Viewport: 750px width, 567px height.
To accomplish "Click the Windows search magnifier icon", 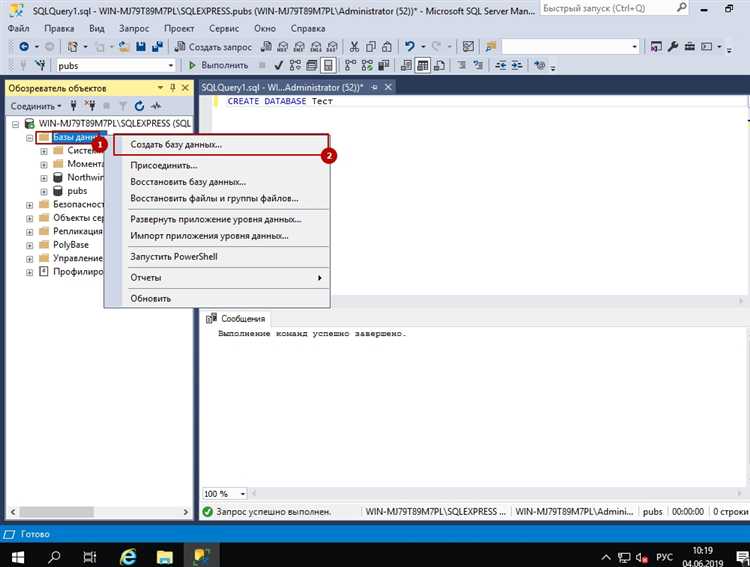I will click(54, 555).
